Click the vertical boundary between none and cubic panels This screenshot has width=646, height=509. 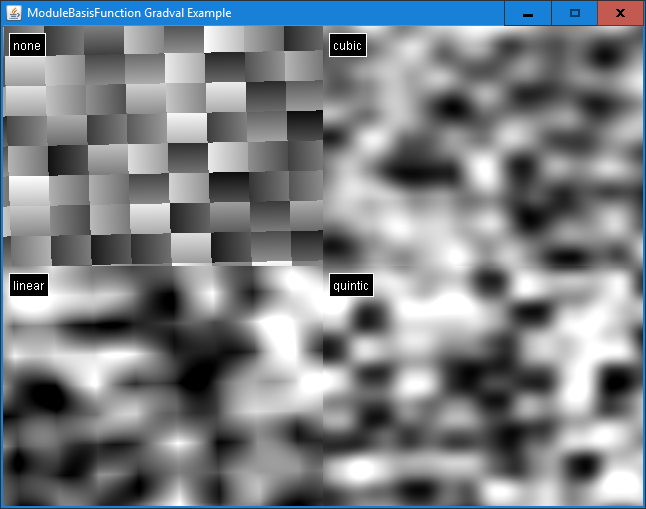click(323, 146)
